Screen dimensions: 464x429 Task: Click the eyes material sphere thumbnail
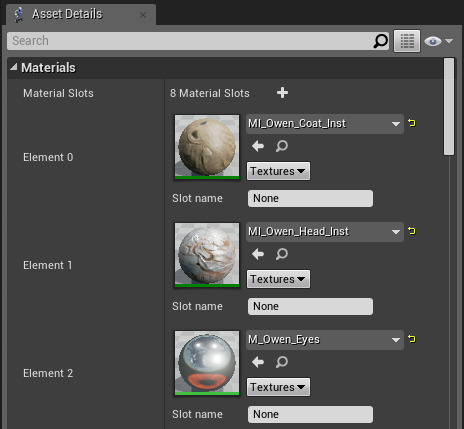pos(207,363)
